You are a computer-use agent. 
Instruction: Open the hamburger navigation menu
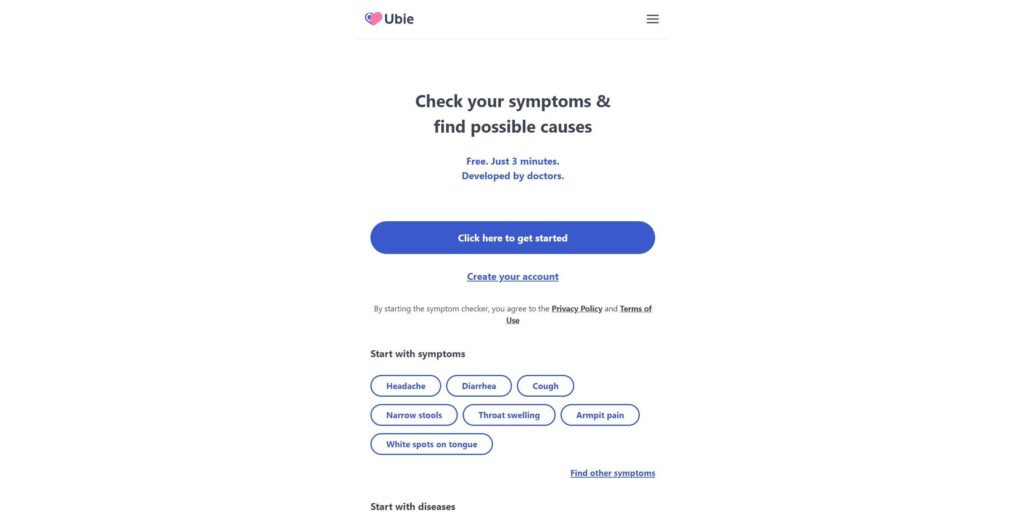pos(652,19)
